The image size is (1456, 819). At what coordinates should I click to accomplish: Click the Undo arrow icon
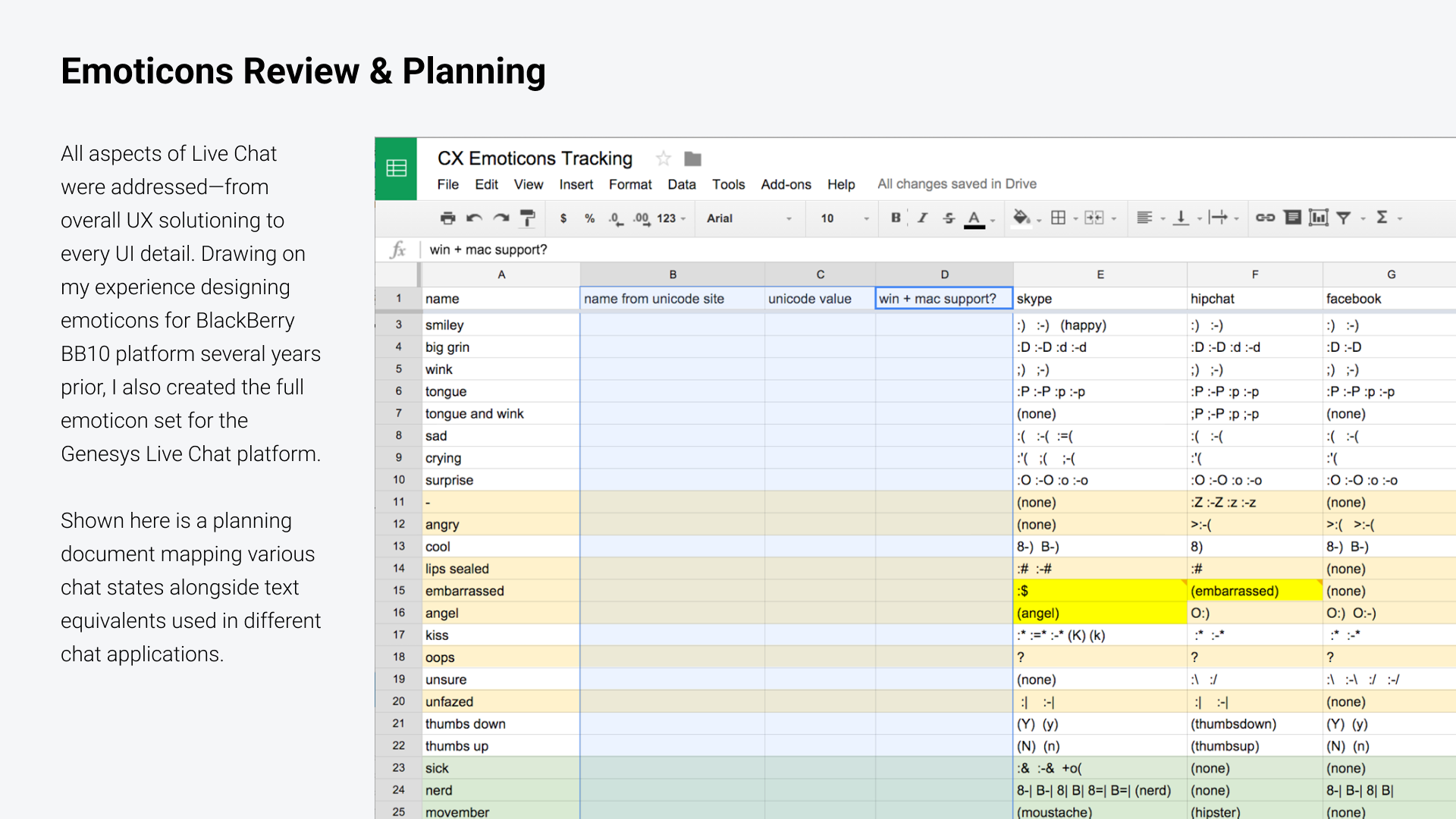click(474, 218)
